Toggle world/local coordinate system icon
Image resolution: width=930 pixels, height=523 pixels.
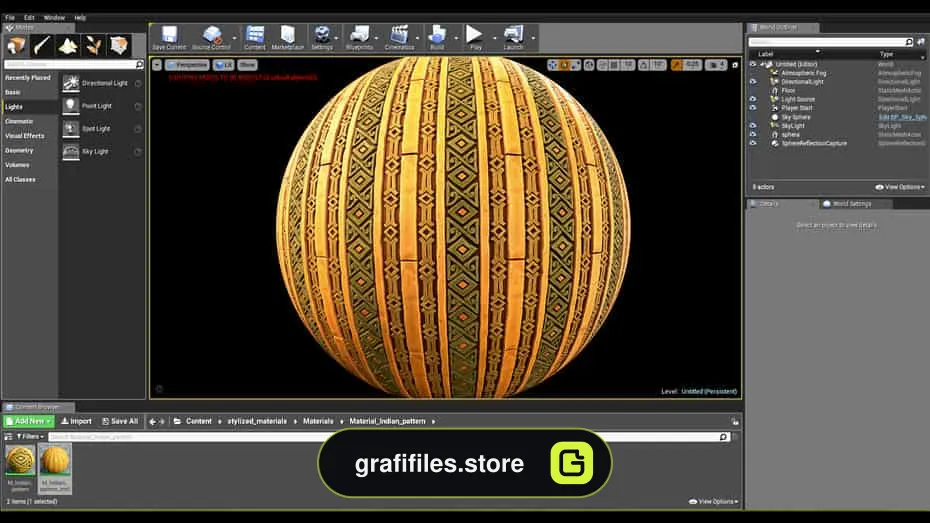589,65
